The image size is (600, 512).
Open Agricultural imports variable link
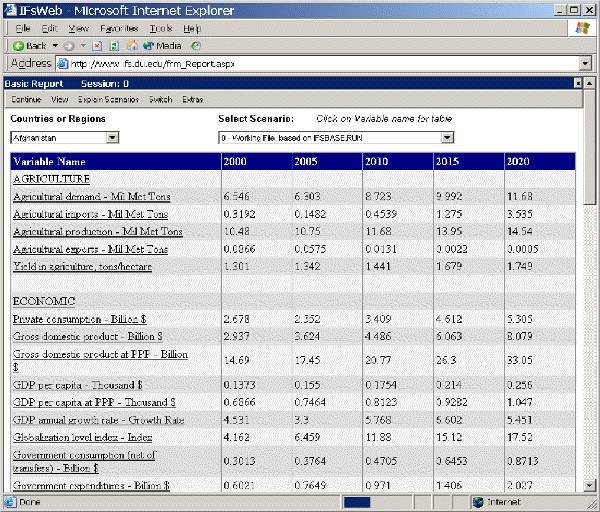pyautogui.click(x=90, y=214)
